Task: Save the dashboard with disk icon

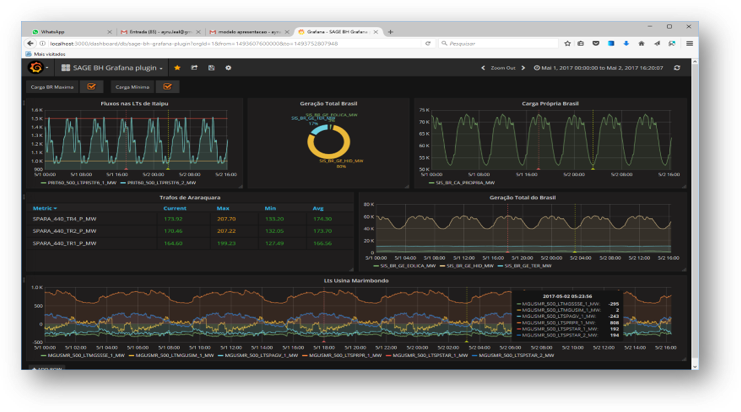Action: (x=211, y=68)
